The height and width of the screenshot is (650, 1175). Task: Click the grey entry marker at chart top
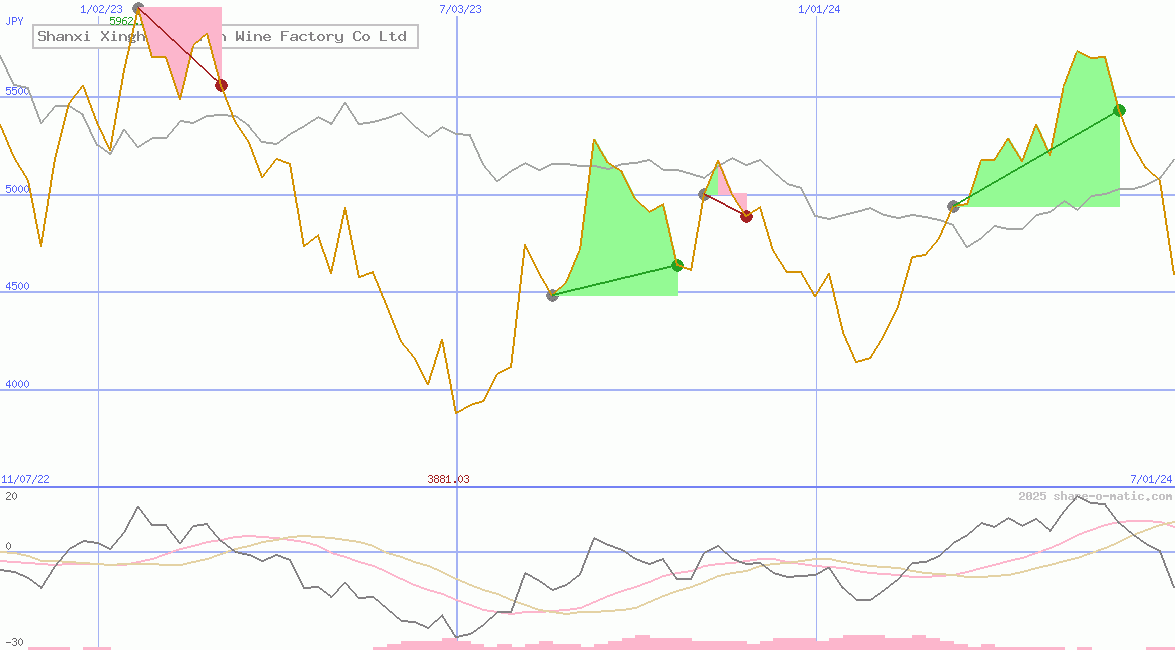pos(138,9)
